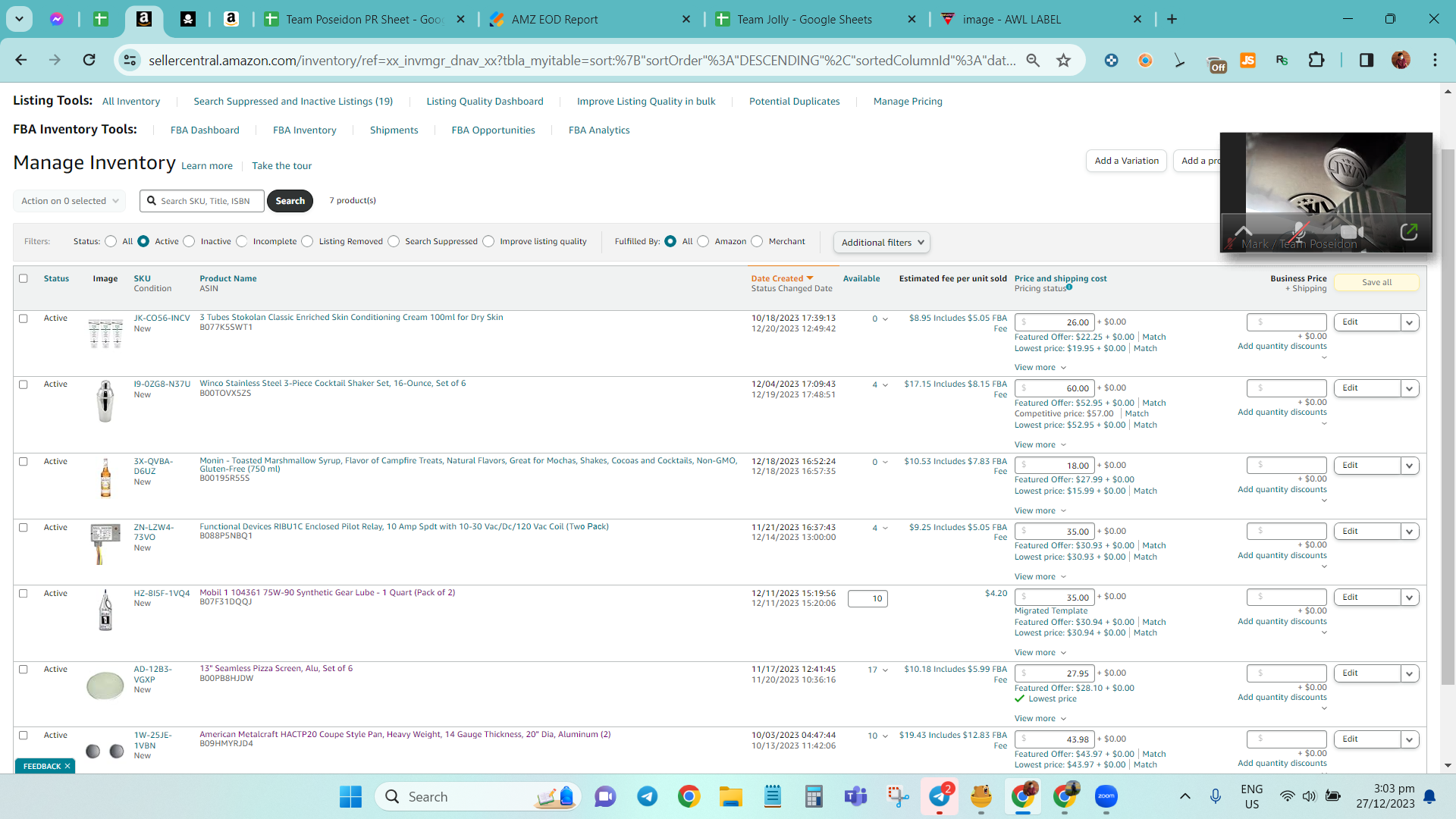Tick the select-all checkbox in table header
Viewport: 1456px width, 819px height.
(x=24, y=278)
